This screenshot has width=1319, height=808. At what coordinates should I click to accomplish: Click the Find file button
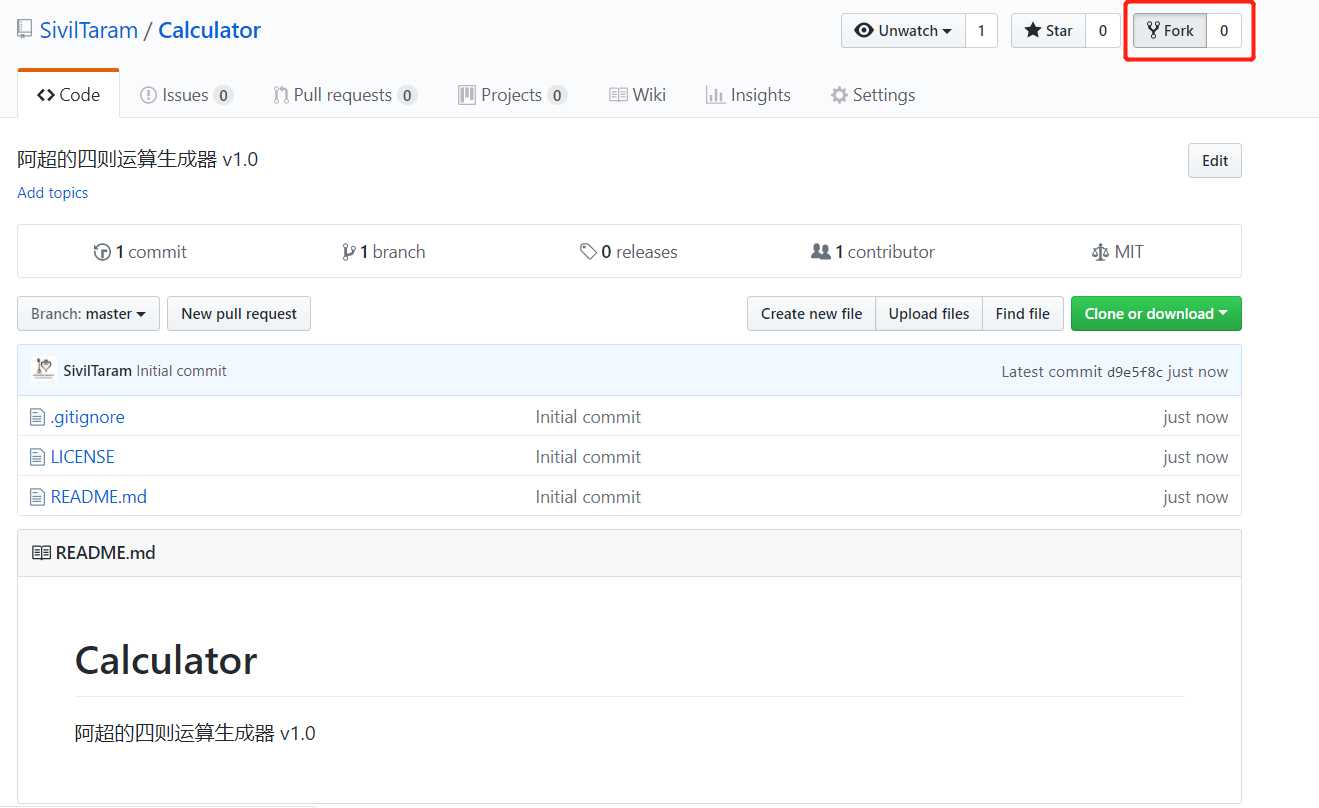point(1023,314)
